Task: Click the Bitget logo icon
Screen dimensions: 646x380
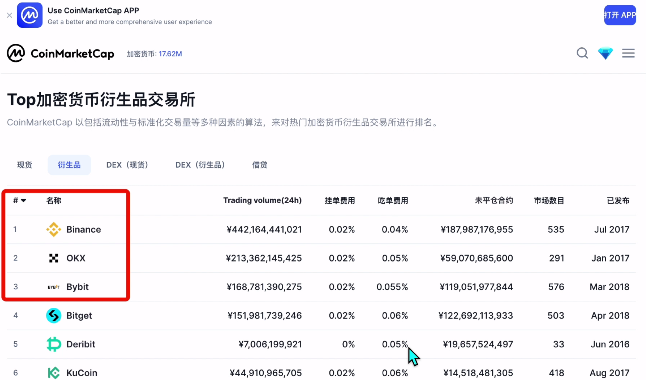Action: click(54, 316)
